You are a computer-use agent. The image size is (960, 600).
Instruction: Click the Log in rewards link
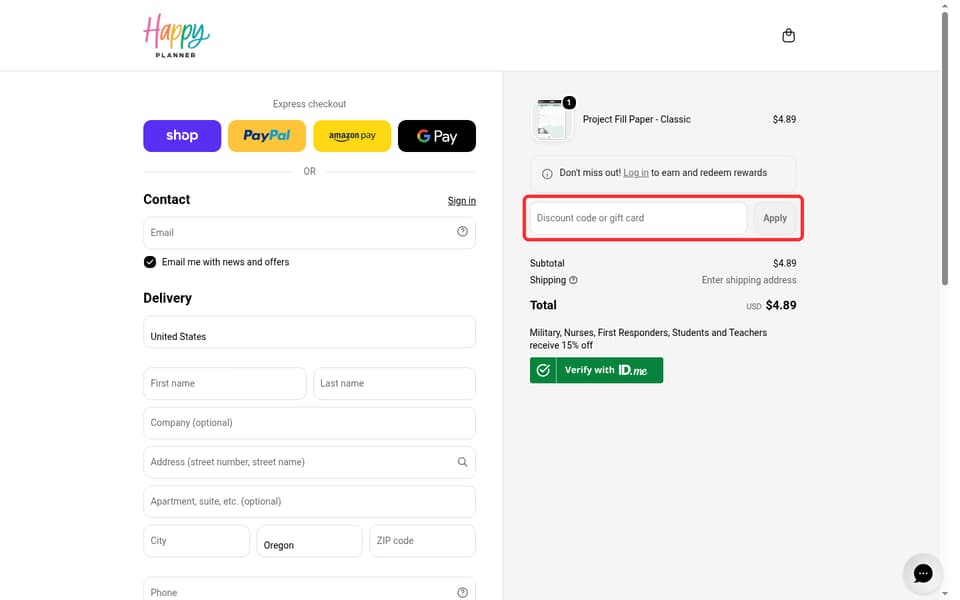click(x=636, y=173)
